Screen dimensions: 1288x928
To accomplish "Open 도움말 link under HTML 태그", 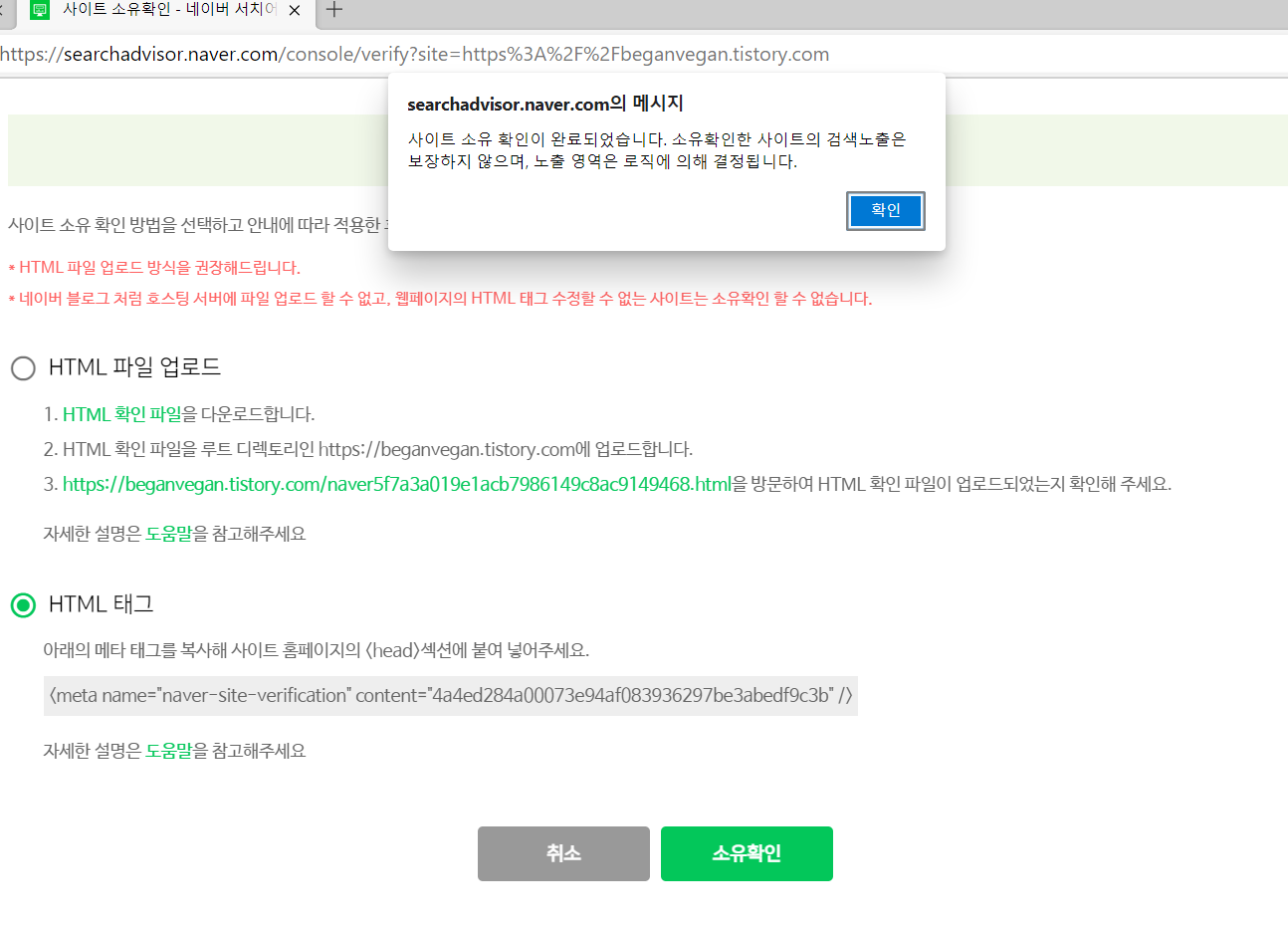I will (x=169, y=751).
